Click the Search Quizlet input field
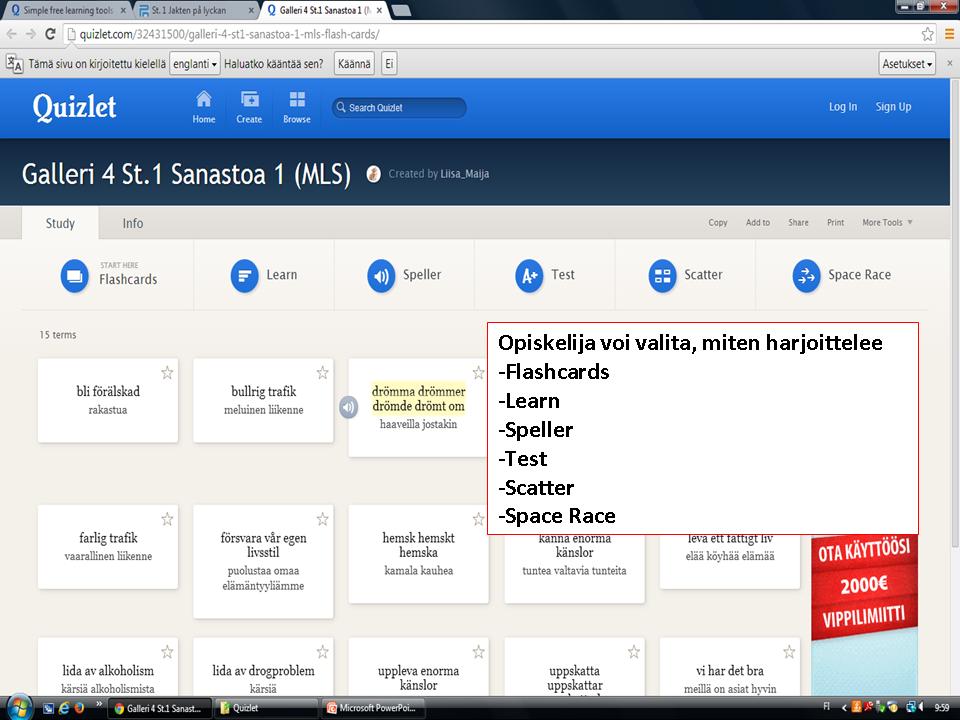Screen dimensions: 960x720 pos(400,108)
